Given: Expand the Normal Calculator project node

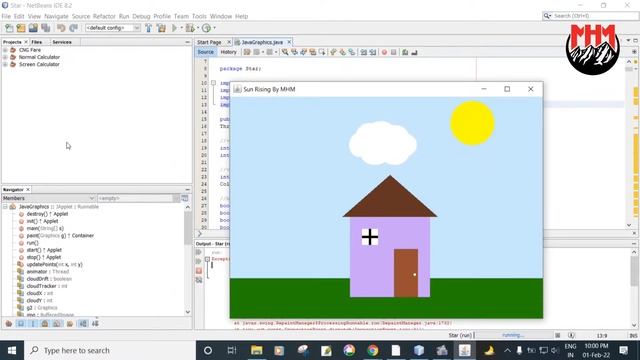Looking at the screenshot, I should (x=5, y=57).
